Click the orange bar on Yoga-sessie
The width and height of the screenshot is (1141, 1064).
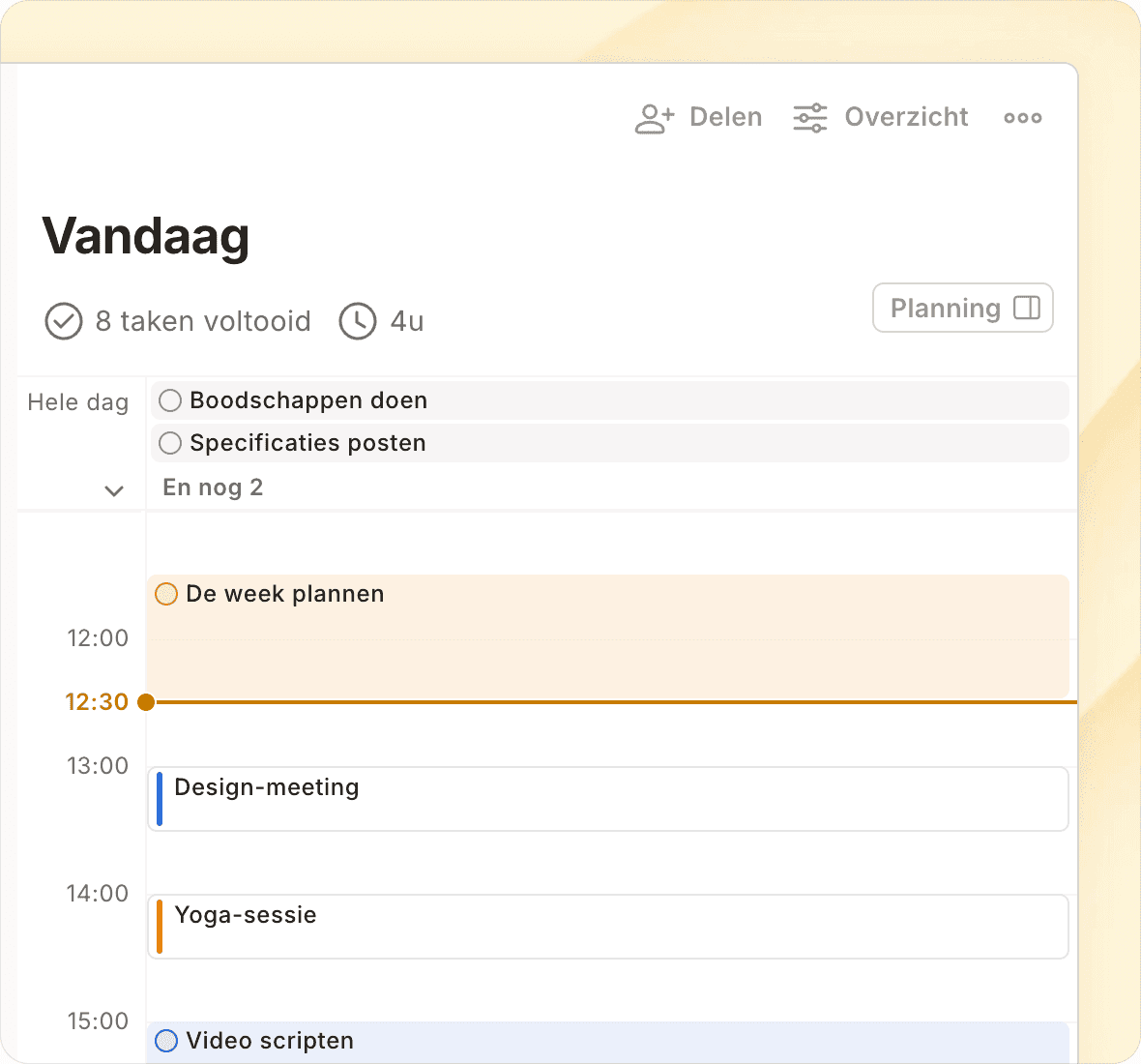tap(160, 927)
